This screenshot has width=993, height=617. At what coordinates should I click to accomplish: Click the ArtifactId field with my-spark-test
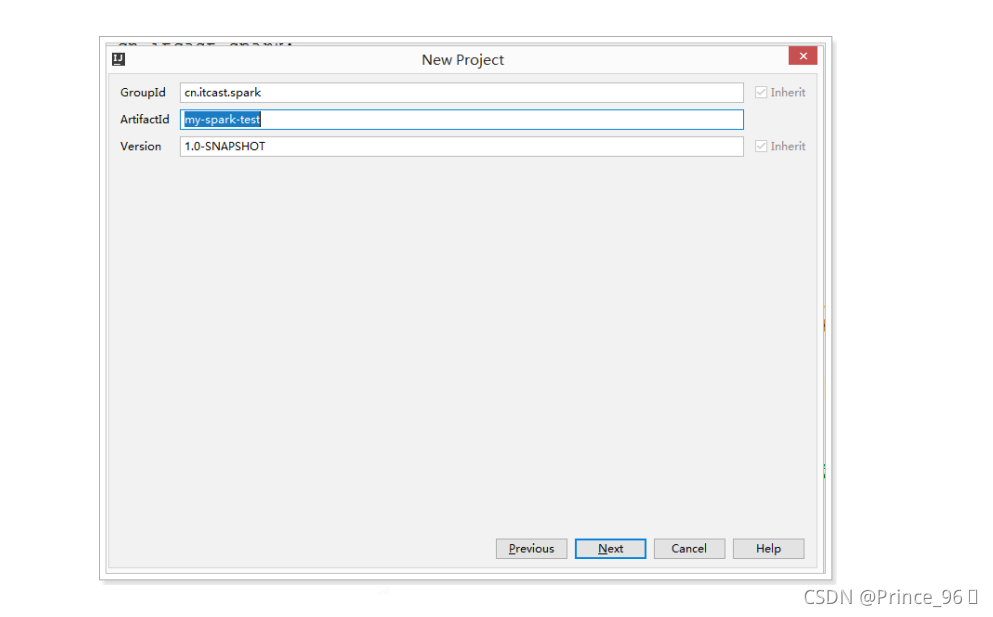(x=462, y=120)
